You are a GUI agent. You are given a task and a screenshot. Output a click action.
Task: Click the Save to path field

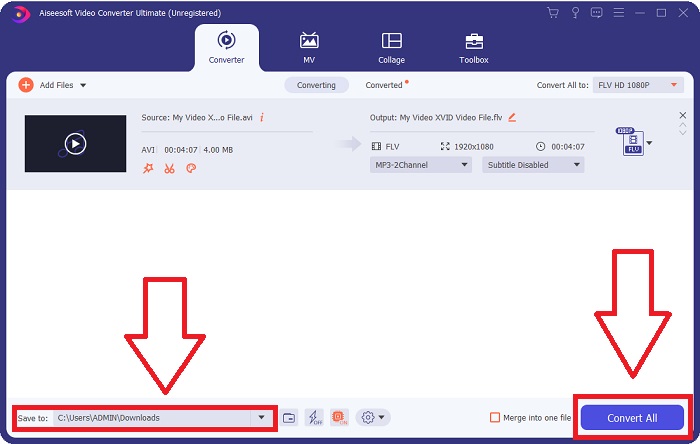click(152, 418)
